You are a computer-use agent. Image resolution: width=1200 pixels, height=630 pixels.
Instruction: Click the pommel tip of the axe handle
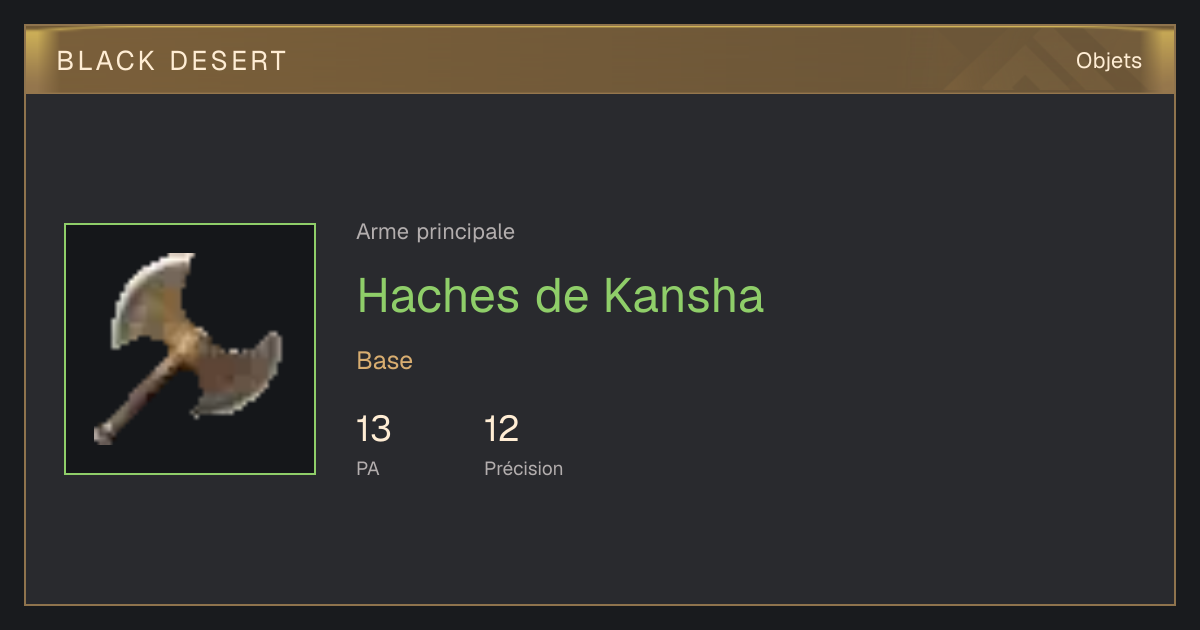[102, 434]
